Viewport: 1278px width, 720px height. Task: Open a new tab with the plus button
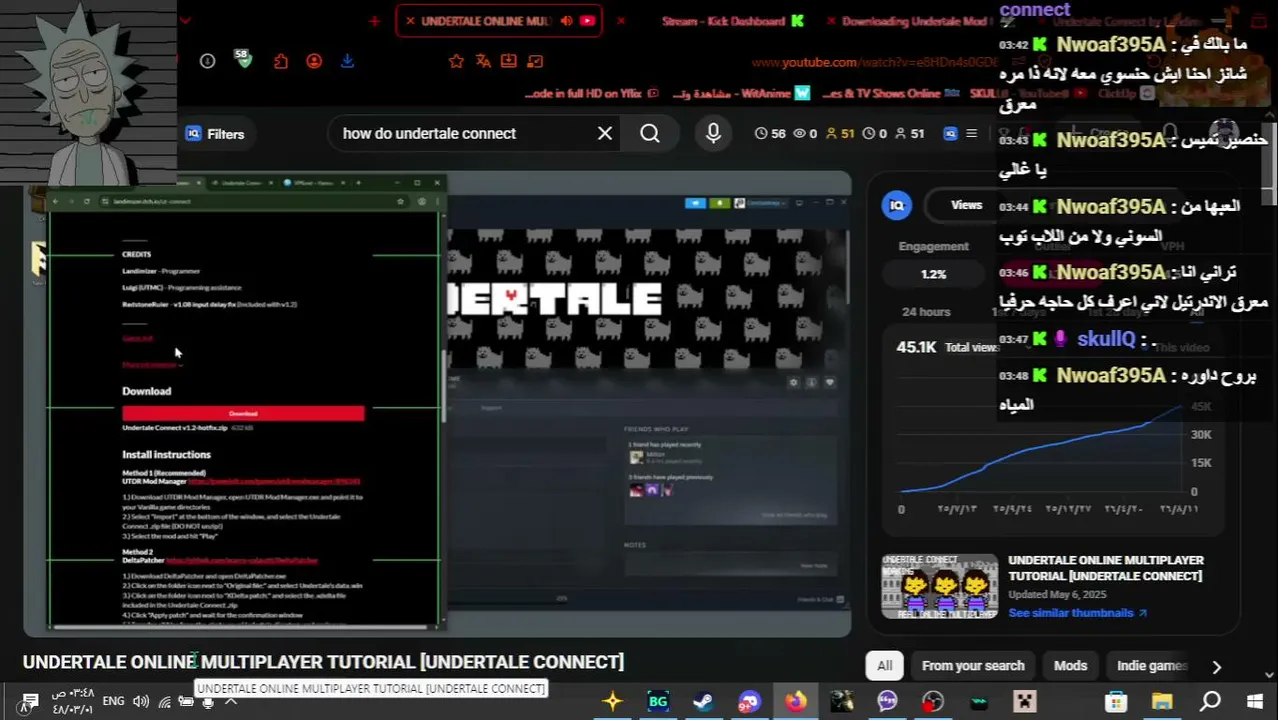click(x=374, y=21)
